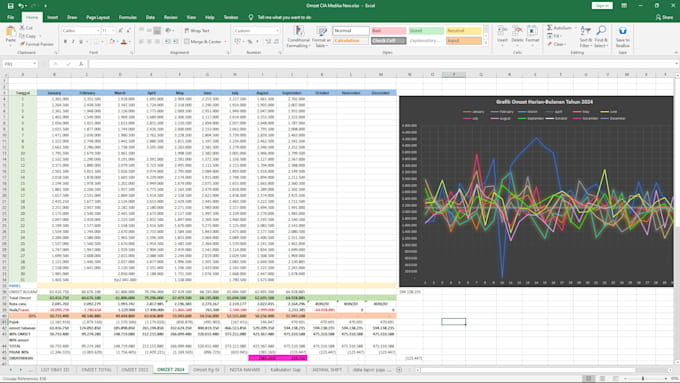The width and height of the screenshot is (680, 383).
Task: Expand the font name dropdown
Action: point(98,31)
